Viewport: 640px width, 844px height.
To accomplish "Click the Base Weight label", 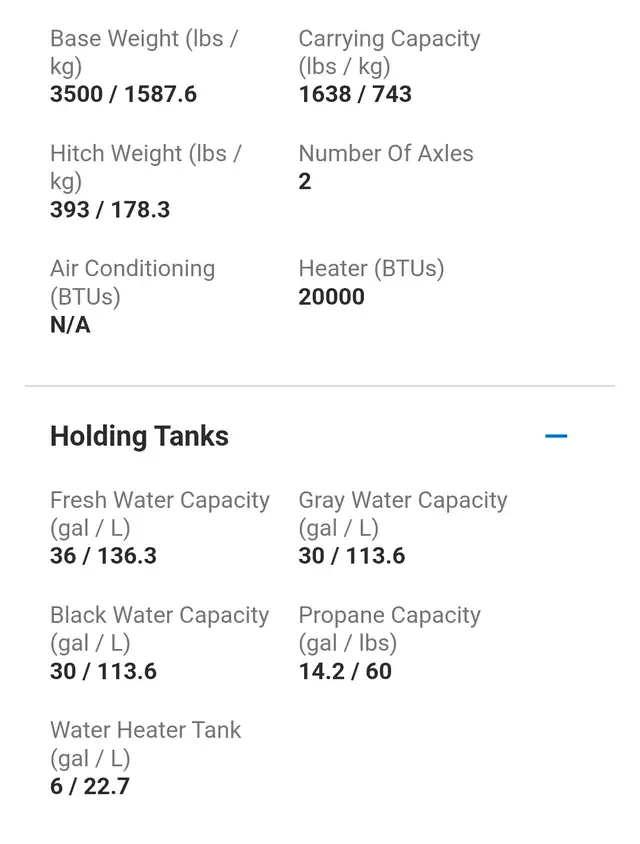I will 144,53.
